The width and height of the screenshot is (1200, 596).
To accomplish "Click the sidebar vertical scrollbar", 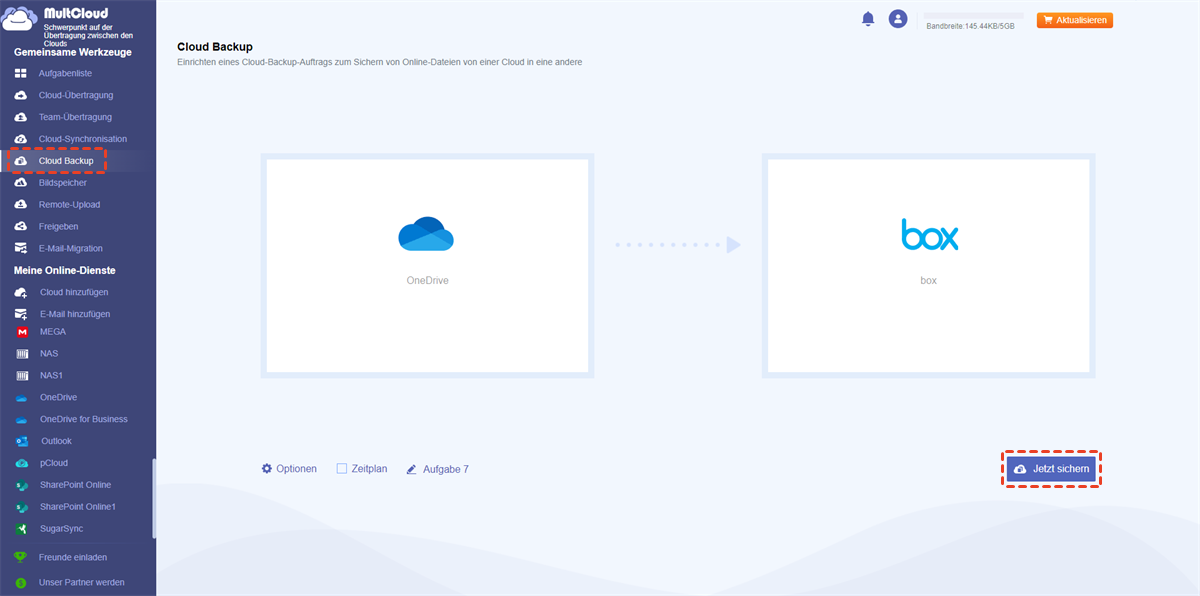I will (153, 498).
